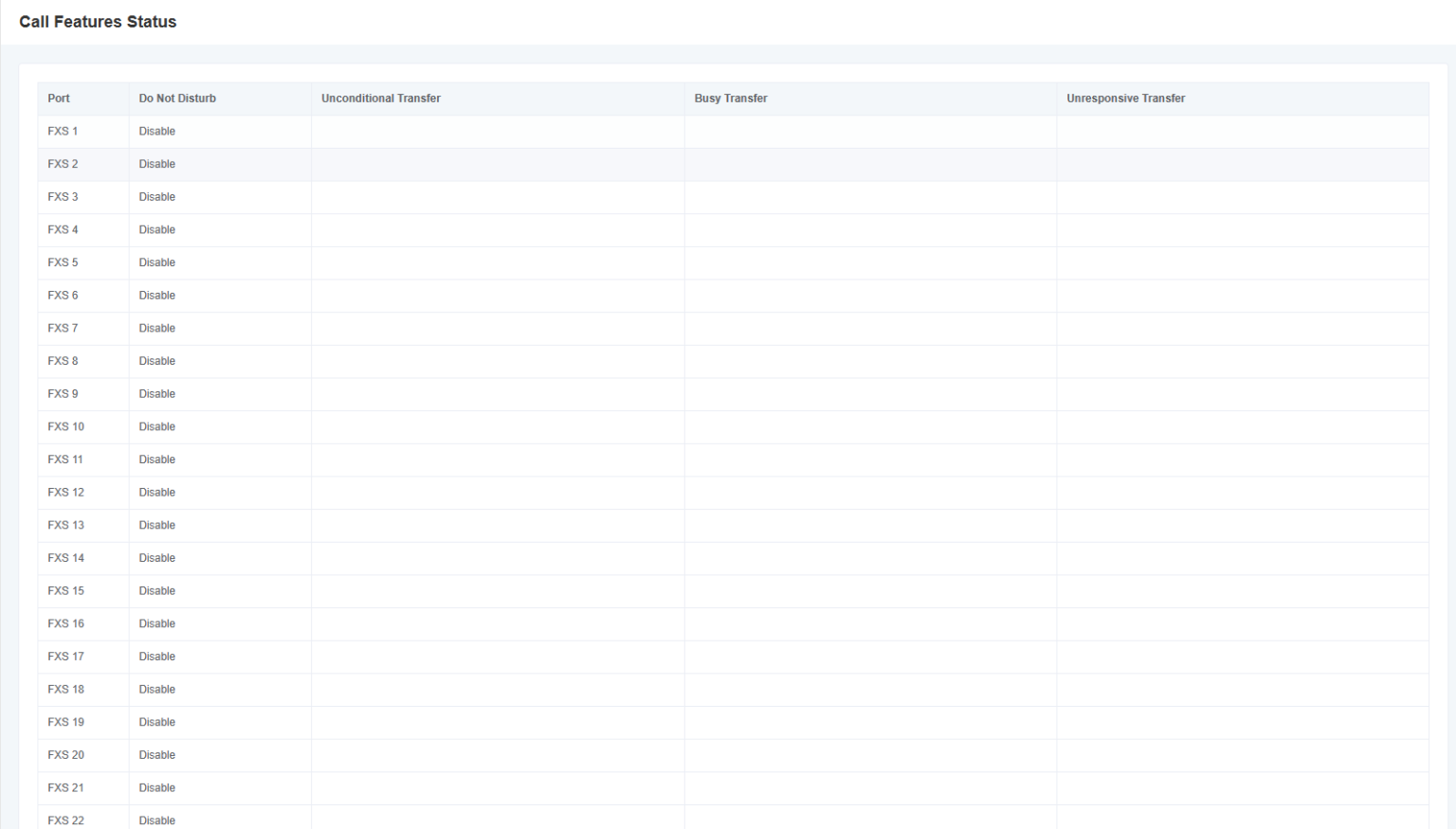Click the Port column header

(59, 99)
